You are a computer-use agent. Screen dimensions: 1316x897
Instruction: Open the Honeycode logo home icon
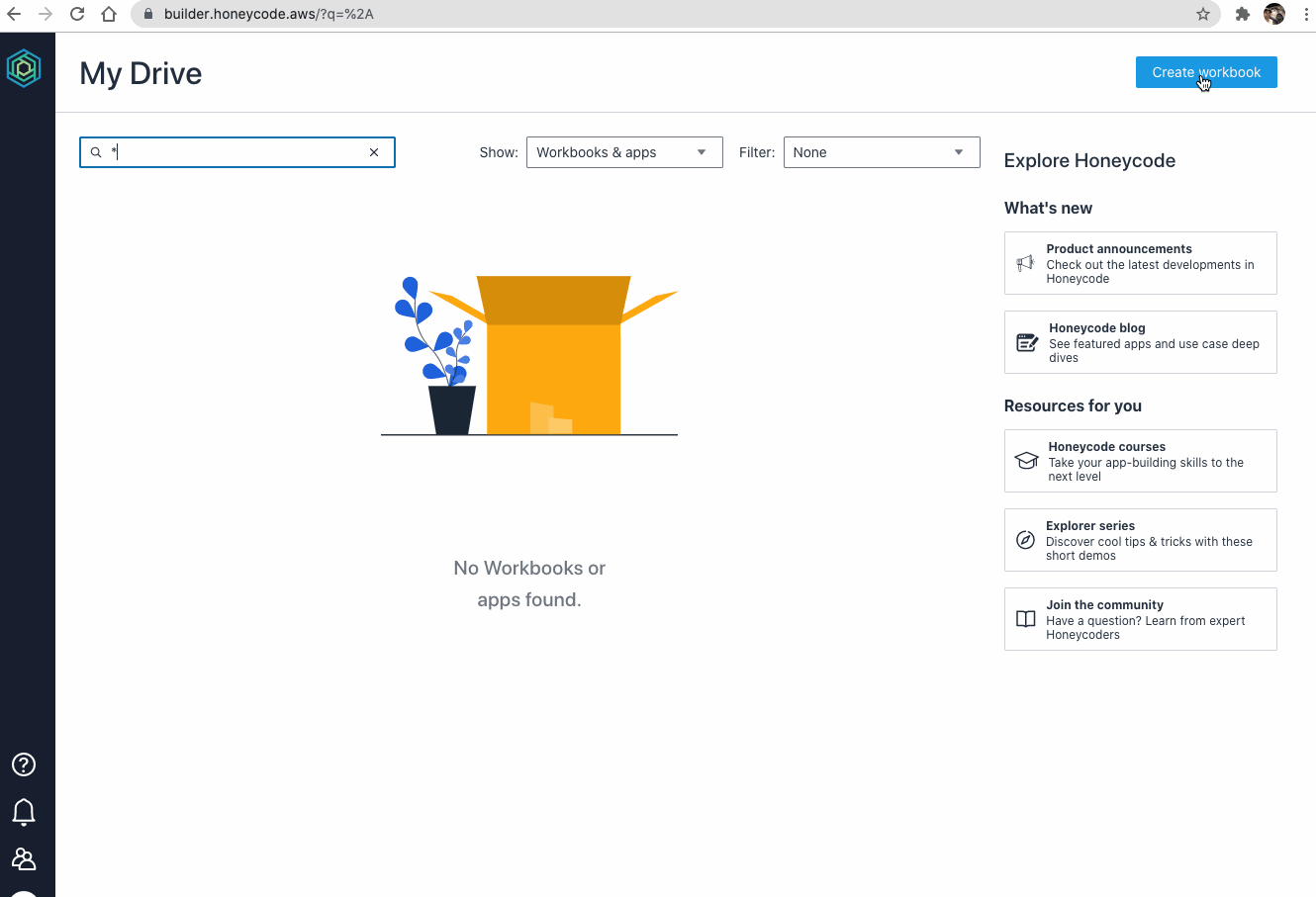pos(24,68)
